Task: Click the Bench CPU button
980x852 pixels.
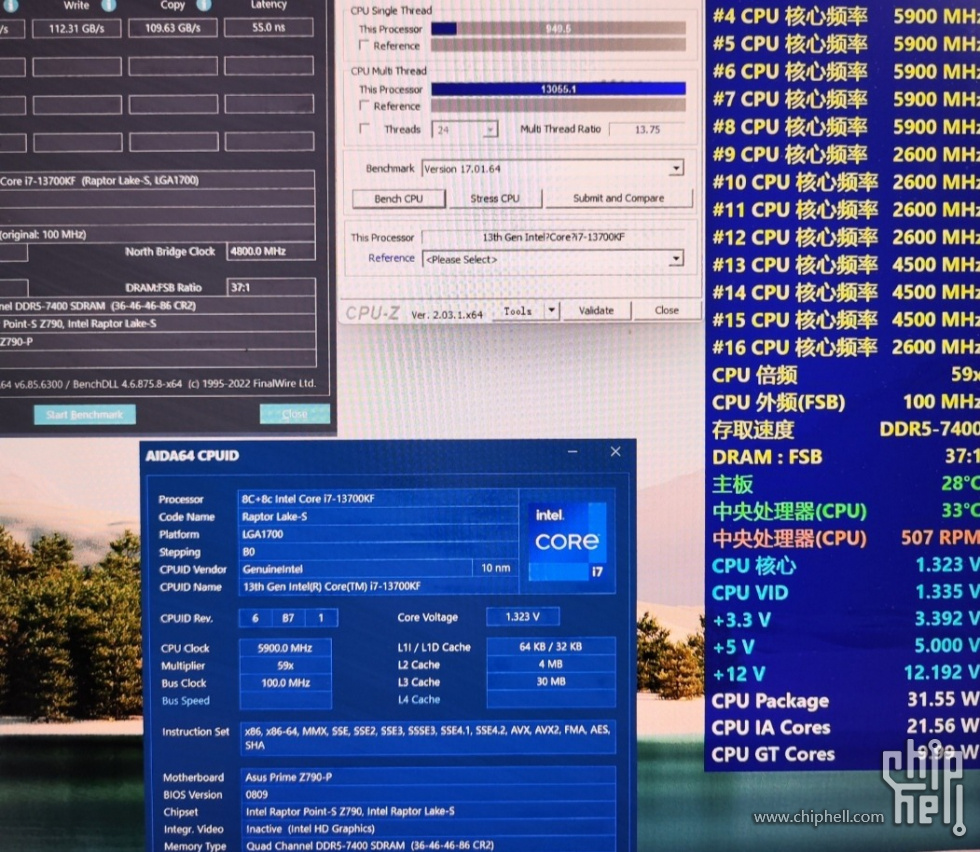Action: (x=399, y=198)
